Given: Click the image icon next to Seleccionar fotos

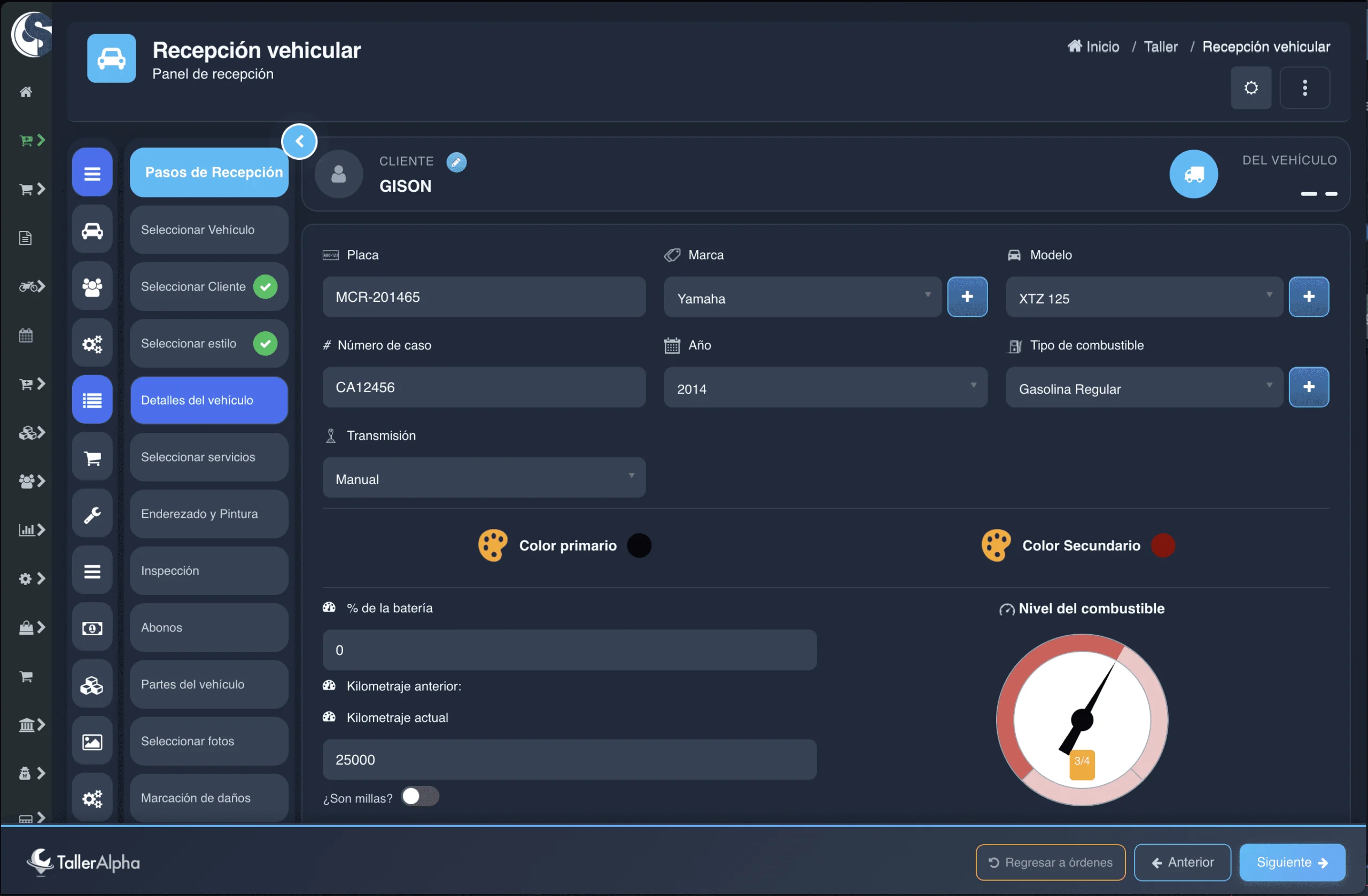Looking at the screenshot, I should click(92, 742).
